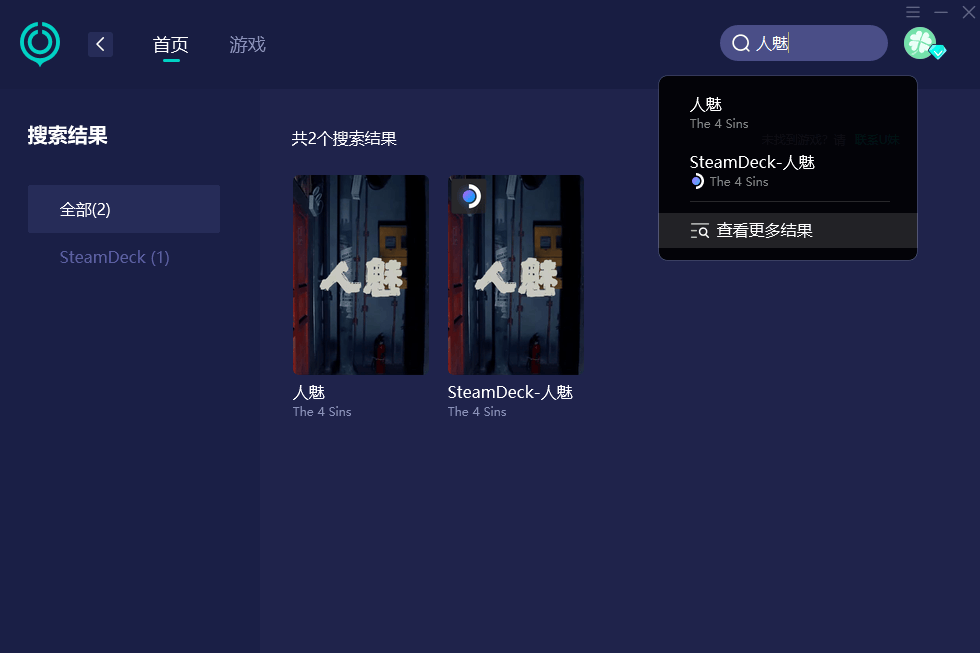
Task: Open the SteamDeck-人魅 cover thumbnail
Action: [516, 275]
